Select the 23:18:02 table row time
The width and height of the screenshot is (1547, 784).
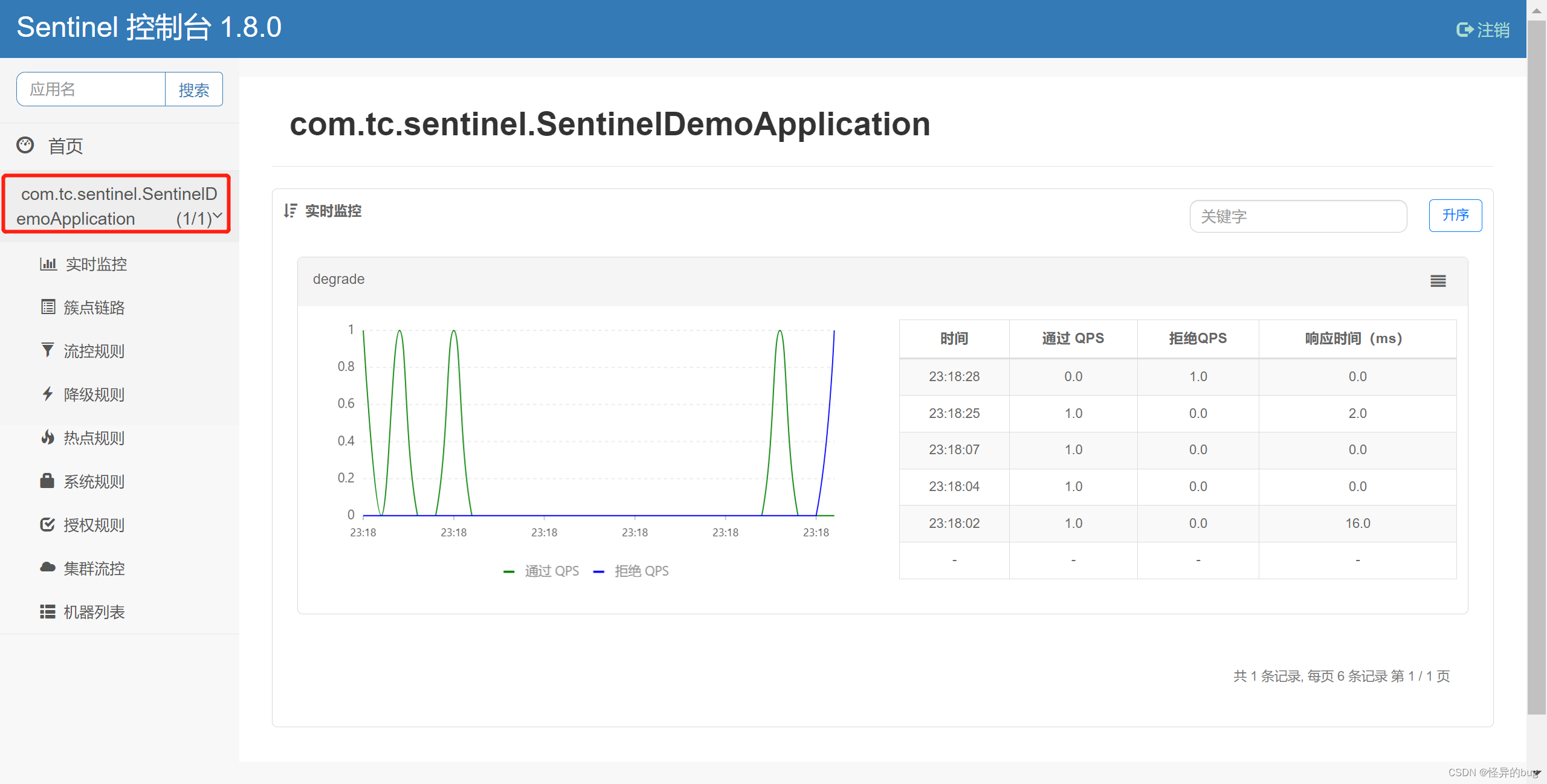pyautogui.click(x=954, y=523)
